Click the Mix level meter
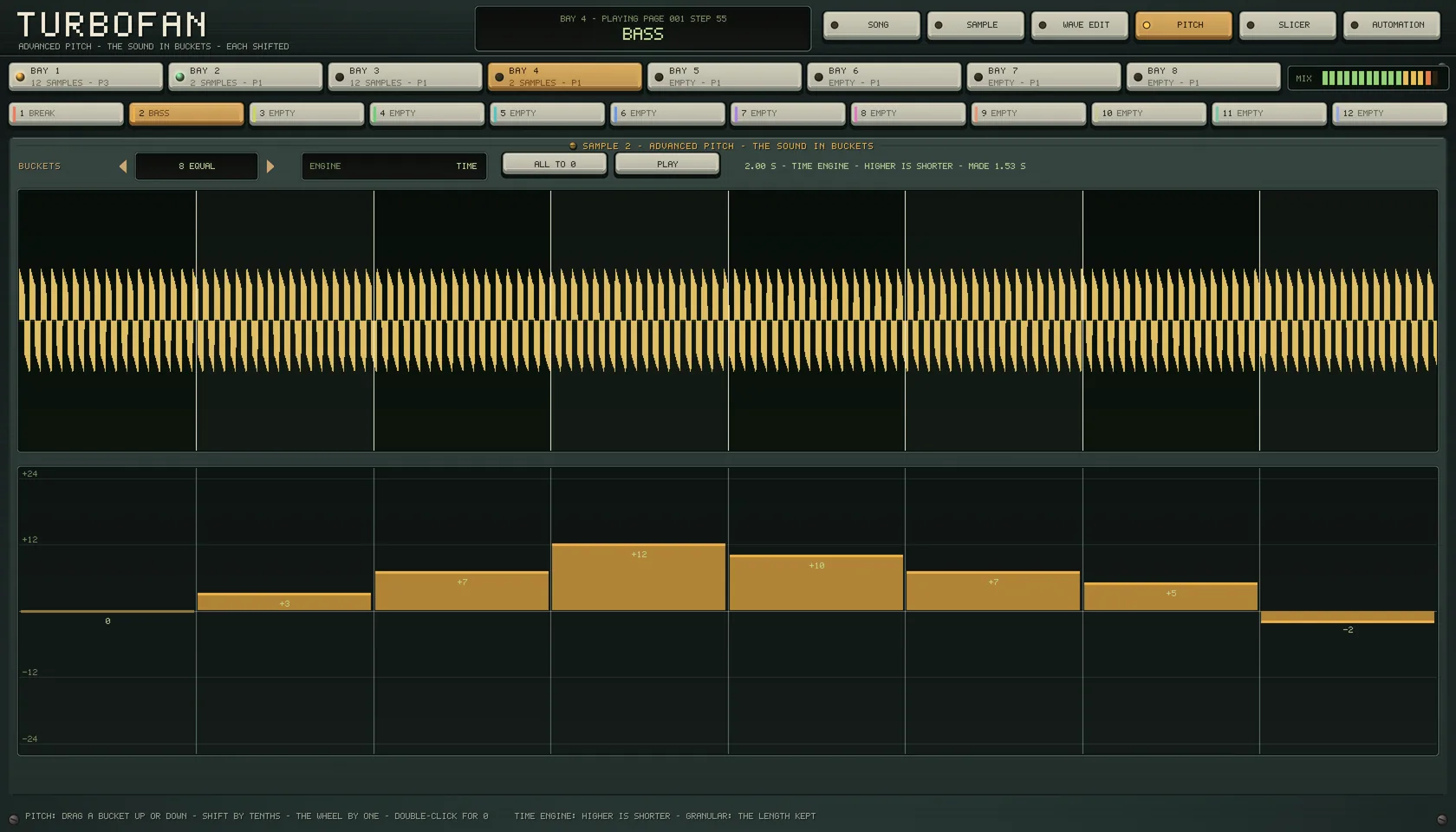This screenshot has width=1456, height=832. tap(1368, 78)
